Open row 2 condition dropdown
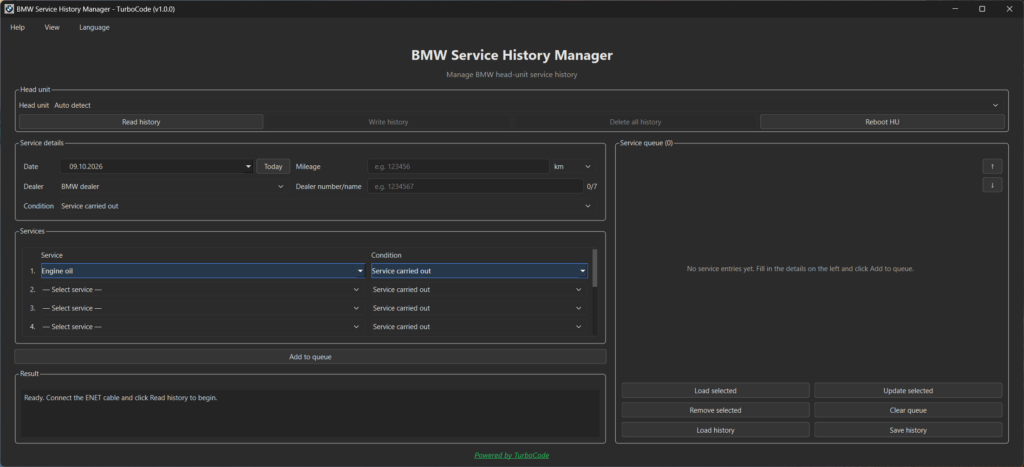Screen dimensions: 1024x467 [x=479, y=289]
